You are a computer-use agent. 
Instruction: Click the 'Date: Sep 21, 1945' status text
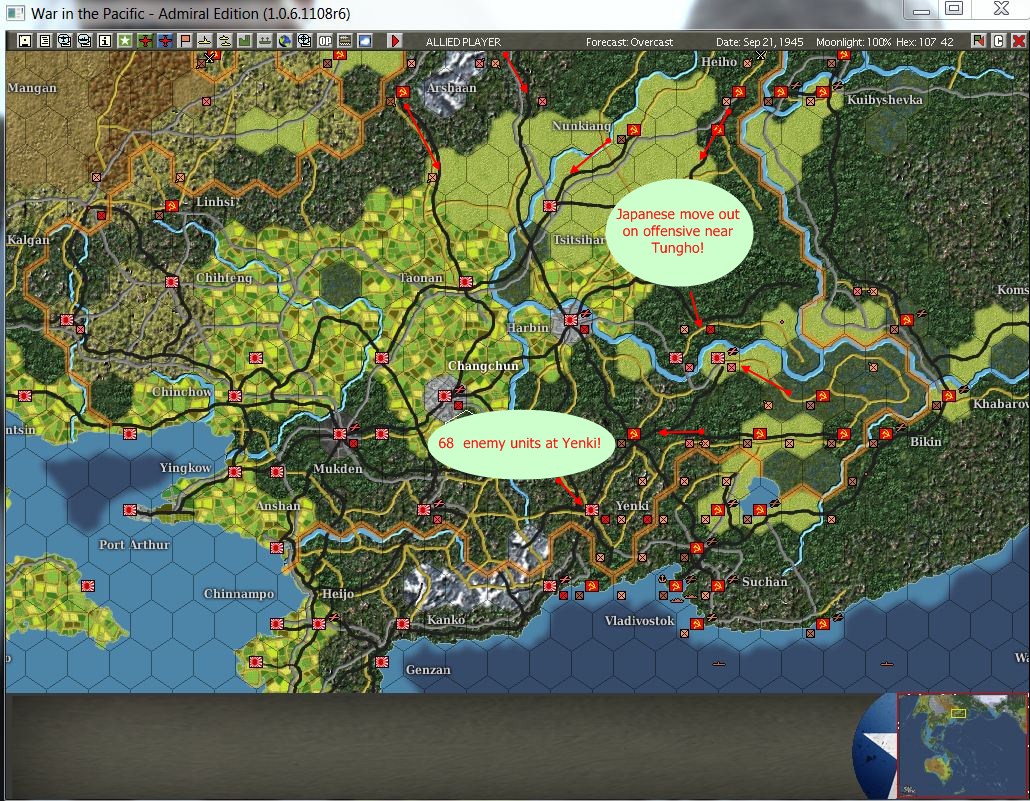(x=759, y=41)
